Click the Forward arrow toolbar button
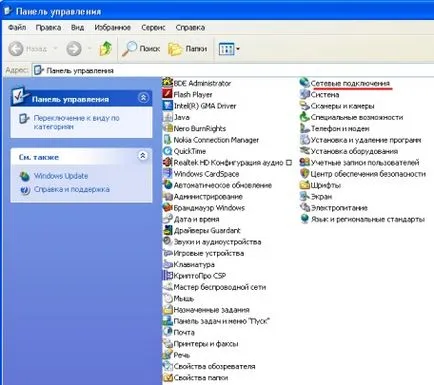This screenshot has width=434, height=385. pos(74,49)
